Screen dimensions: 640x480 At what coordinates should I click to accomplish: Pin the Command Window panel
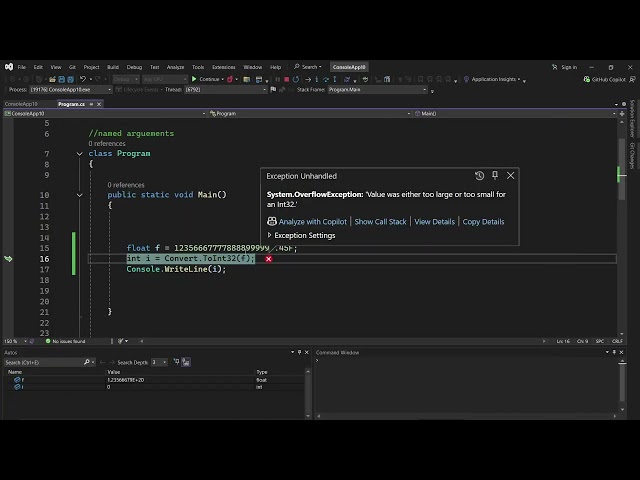coord(614,352)
